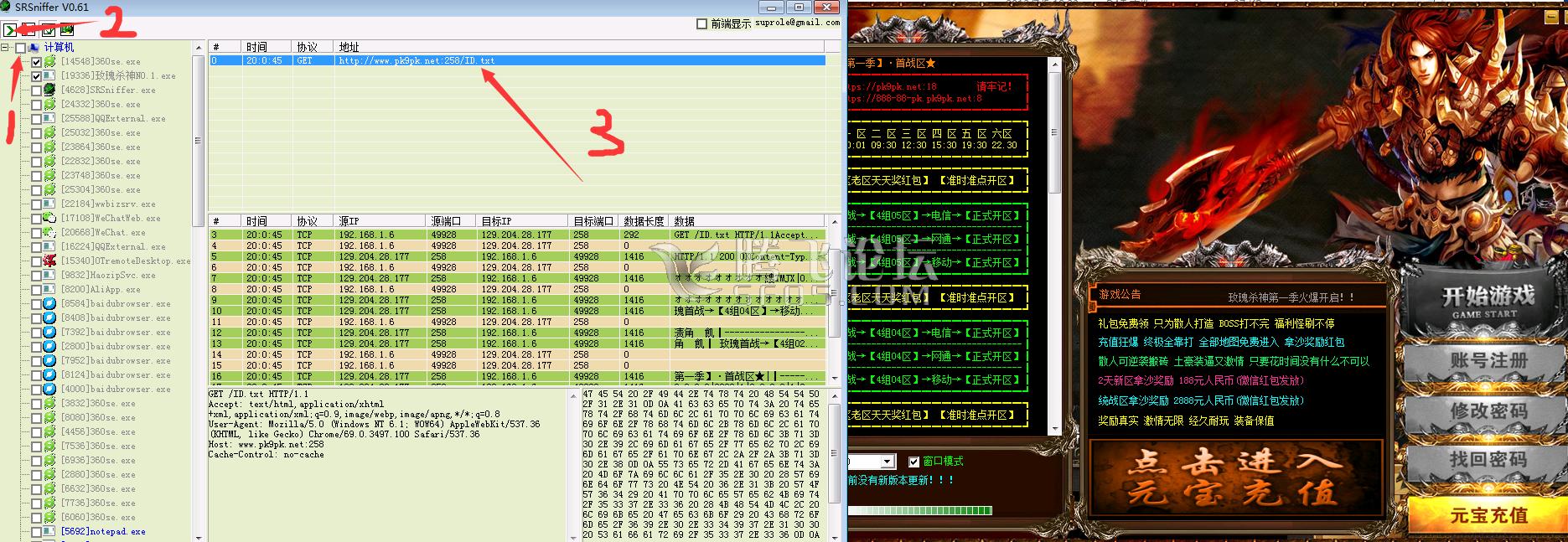
Task: Click the icon of [7392]baidubrowser.exe
Action: (x=49, y=332)
